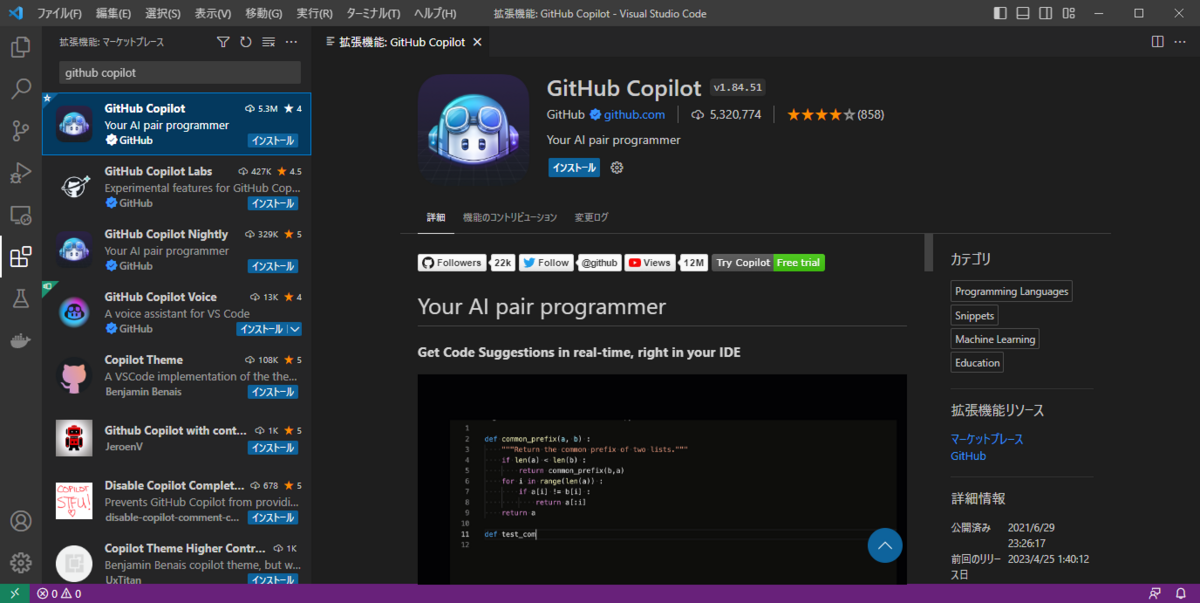The height and width of the screenshot is (603, 1200).
Task: Click the remote window status bar icon
Action: (14, 593)
